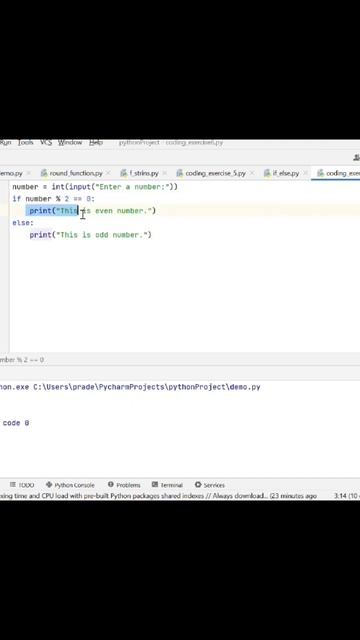Close the coding_exercise_5.py tab
360x640 pixels.
pyautogui.click(x=251, y=173)
